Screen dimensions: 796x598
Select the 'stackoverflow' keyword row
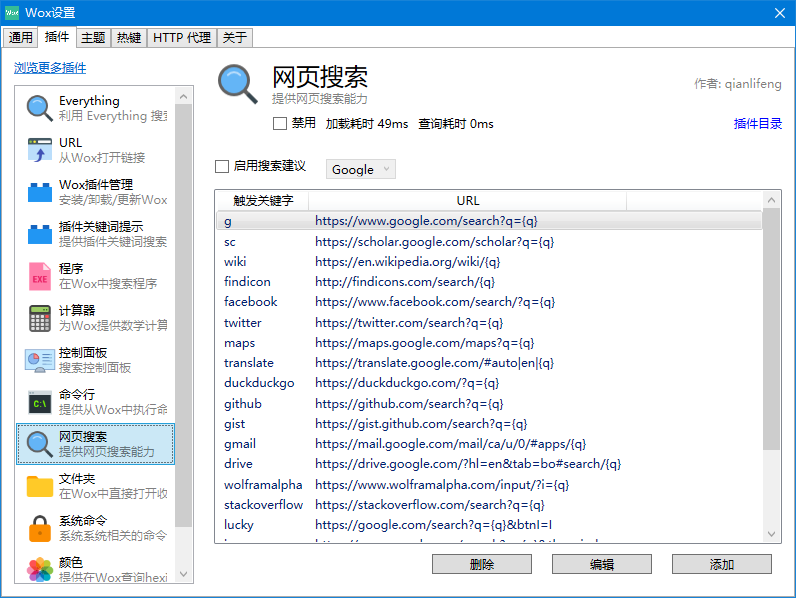click(489, 505)
